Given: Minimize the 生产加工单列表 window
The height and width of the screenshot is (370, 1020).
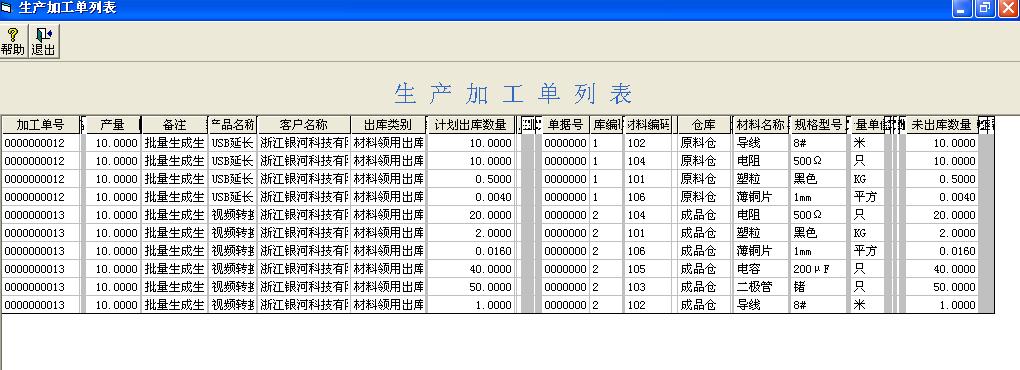Looking at the screenshot, I should click(x=963, y=8).
